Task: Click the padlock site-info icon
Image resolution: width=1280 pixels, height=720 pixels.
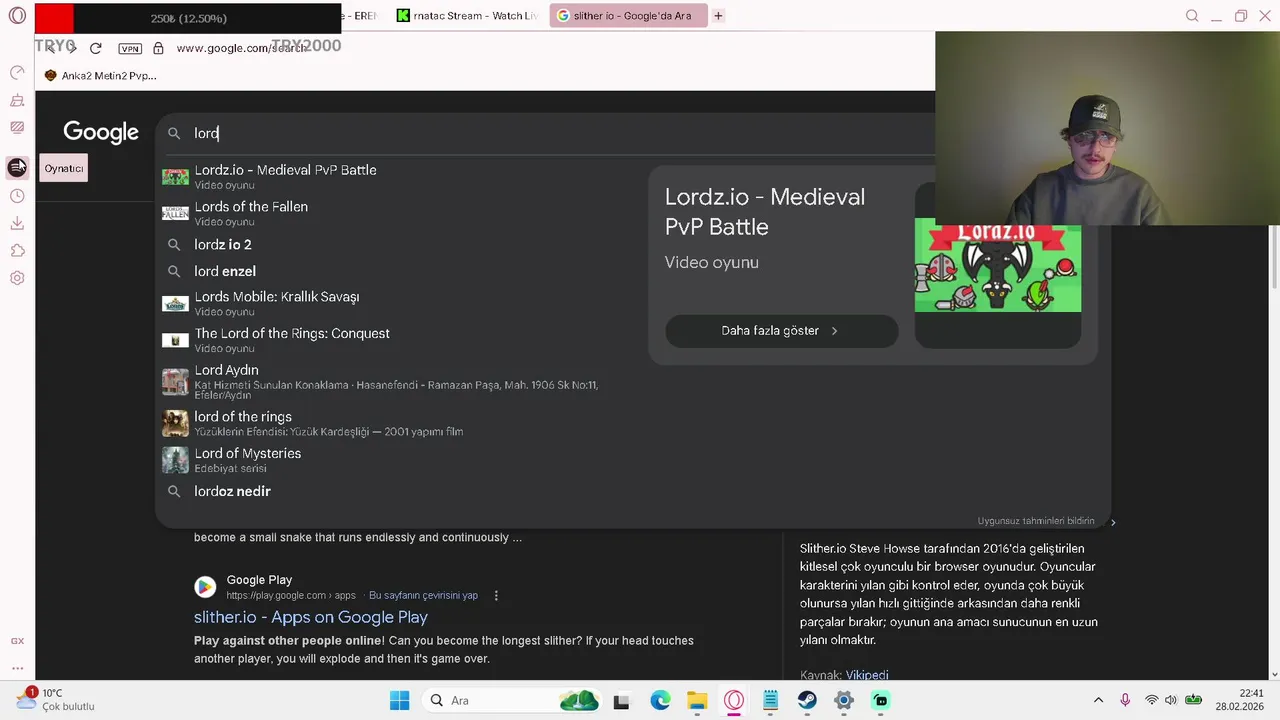Action: [158, 48]
